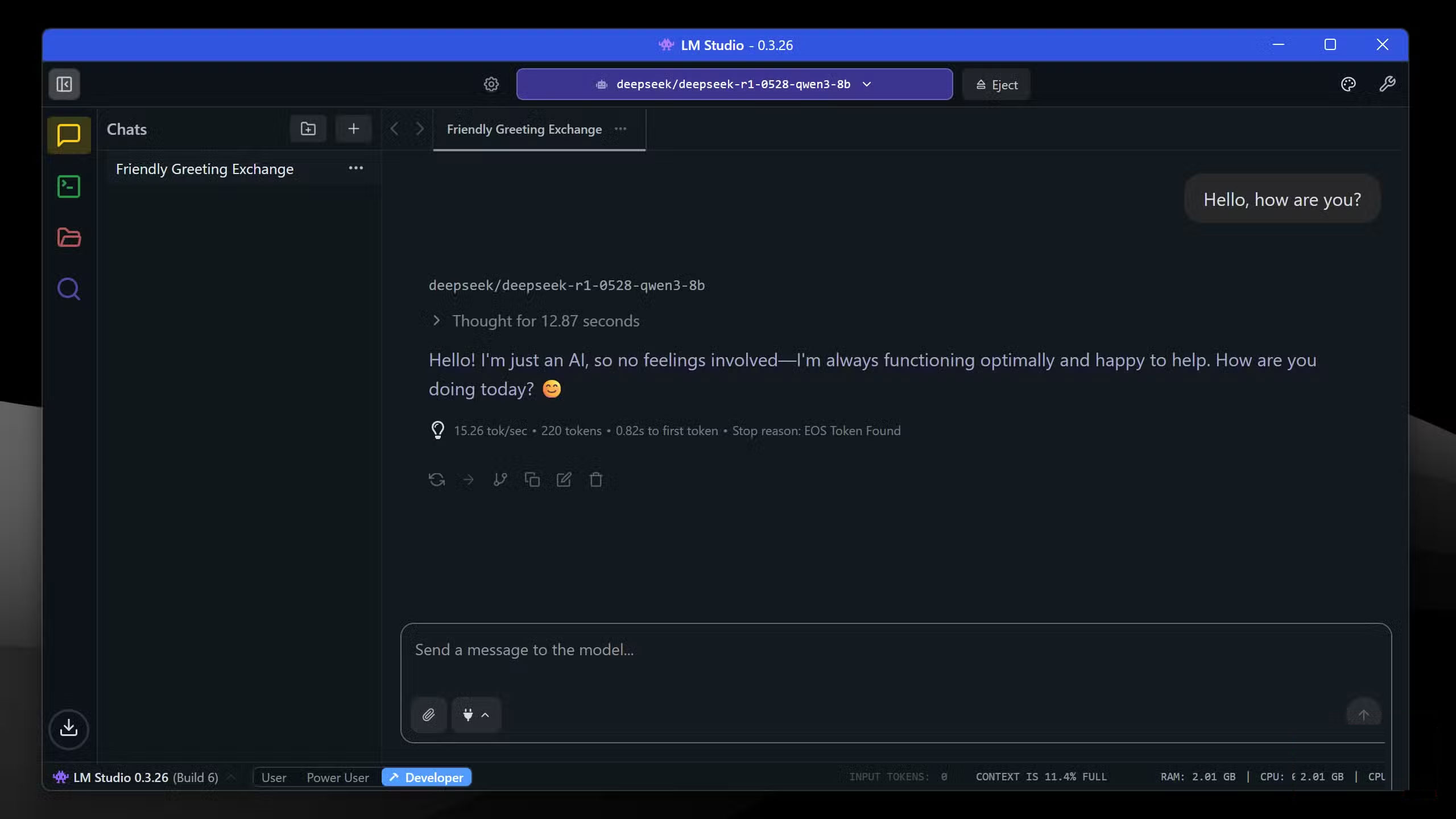Open My Models folder sidebar icon
The width and height of the screenshot is (1456, 819).
[69, 237]
